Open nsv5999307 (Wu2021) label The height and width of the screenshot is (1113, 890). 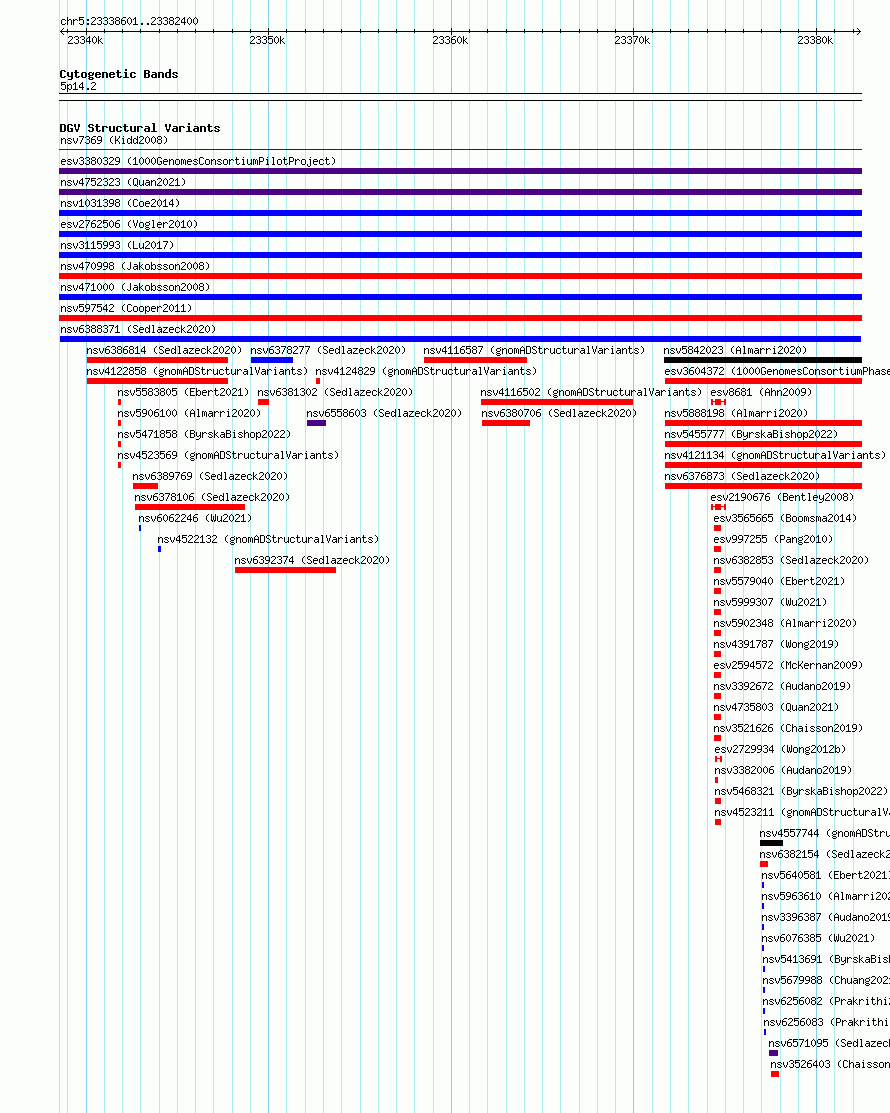pyautogui.click(x=770, y=602)
